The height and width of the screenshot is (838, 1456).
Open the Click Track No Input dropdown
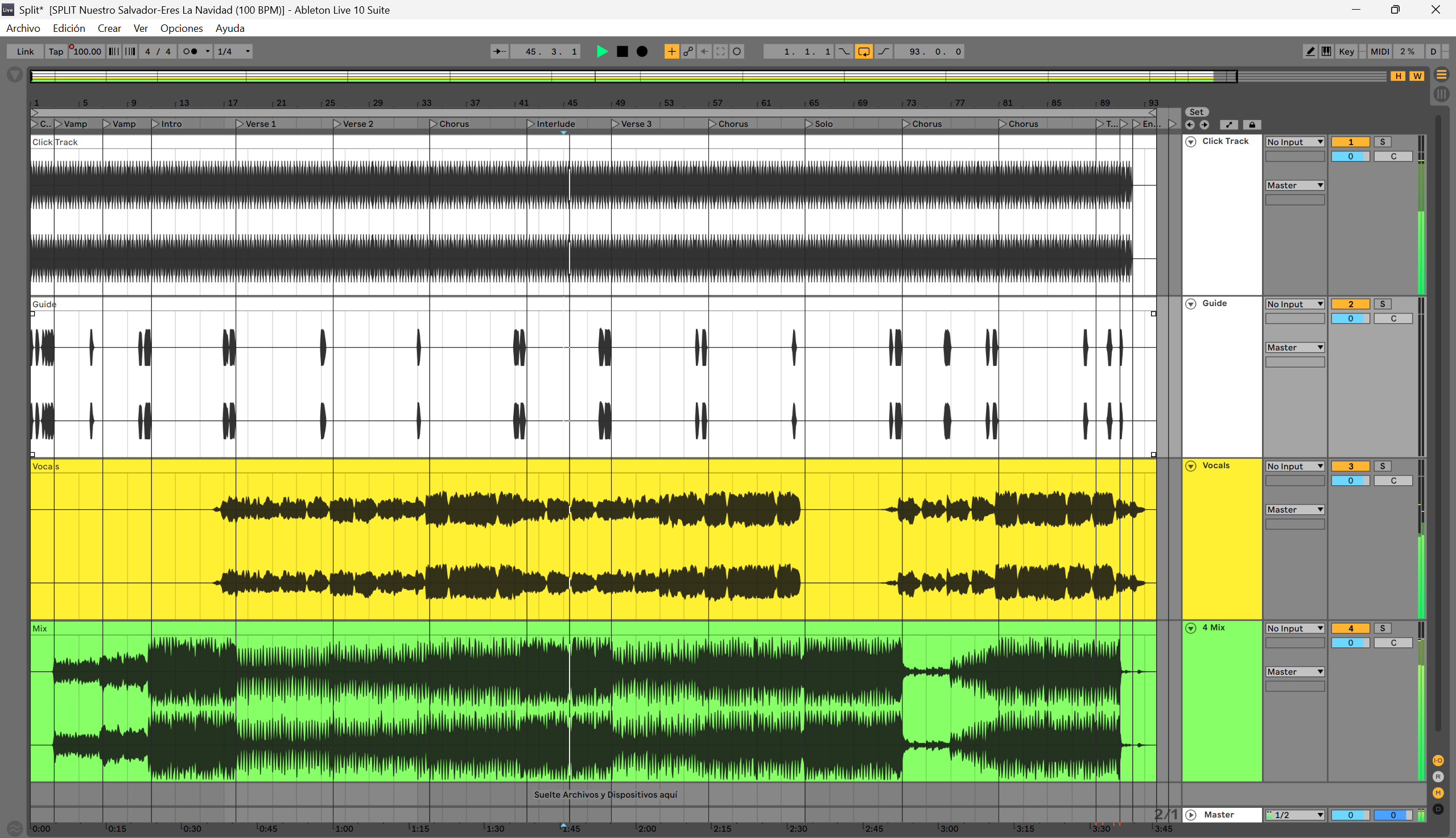tap(1294, 142)
